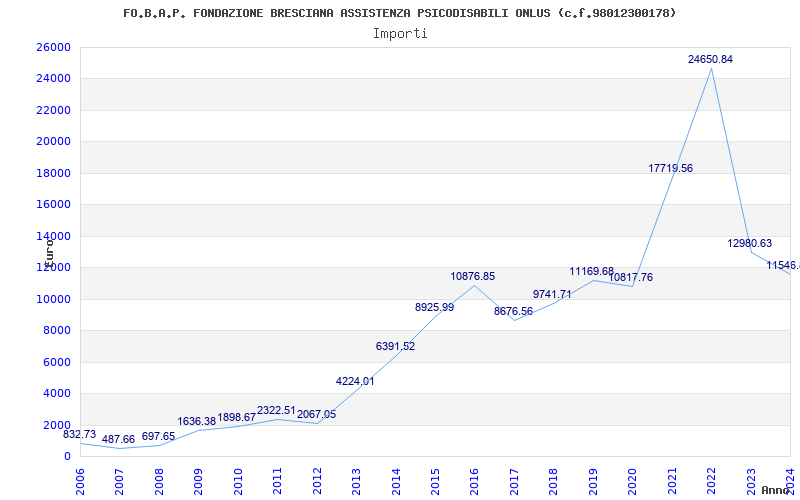
Task: Click the data label 10876.85
Action: click(x=472, y=277)
